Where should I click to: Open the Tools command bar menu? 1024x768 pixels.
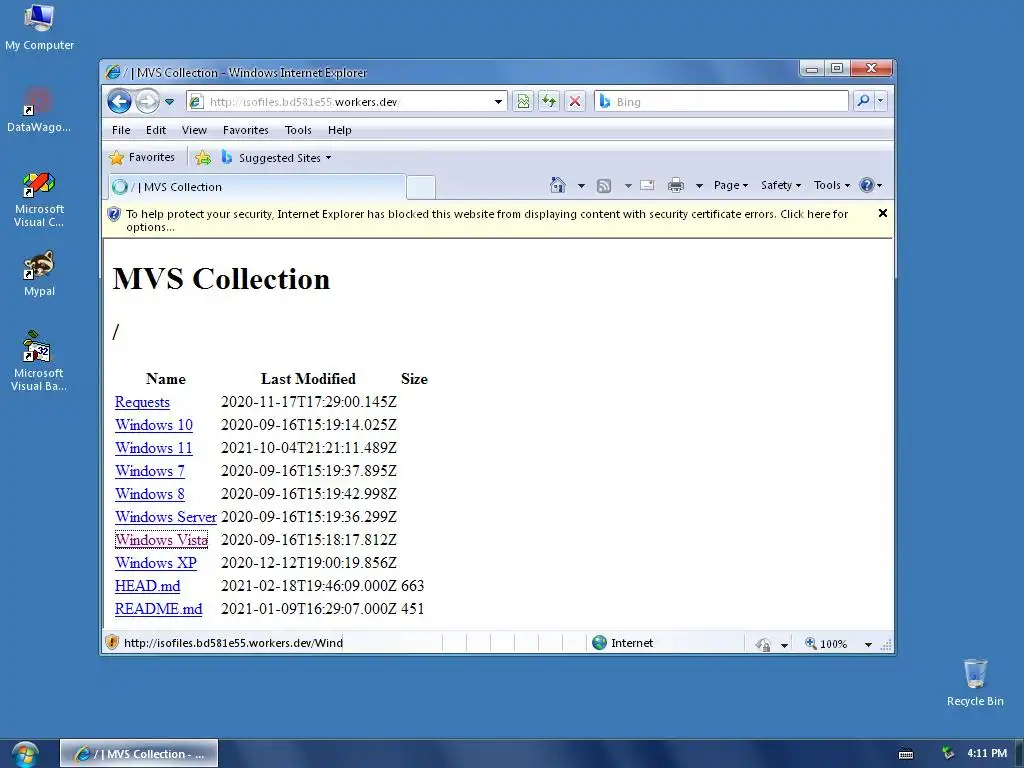pos(832,185)
